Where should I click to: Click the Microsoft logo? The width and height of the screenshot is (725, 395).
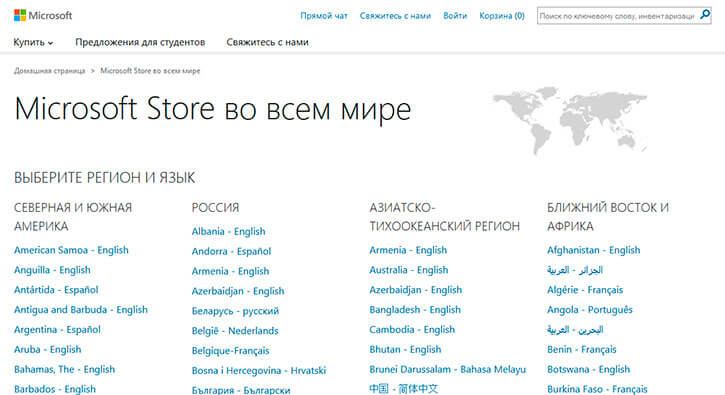43,15
